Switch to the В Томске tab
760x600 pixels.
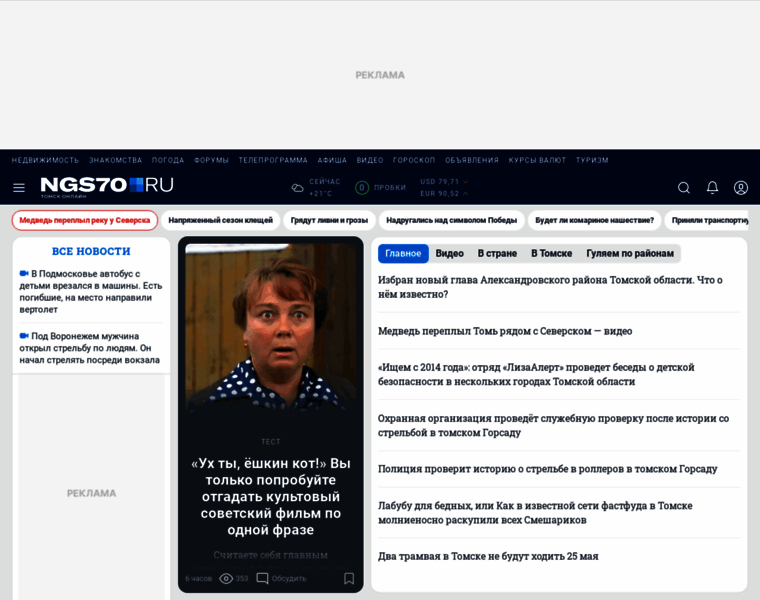click(x=552, y=253)
